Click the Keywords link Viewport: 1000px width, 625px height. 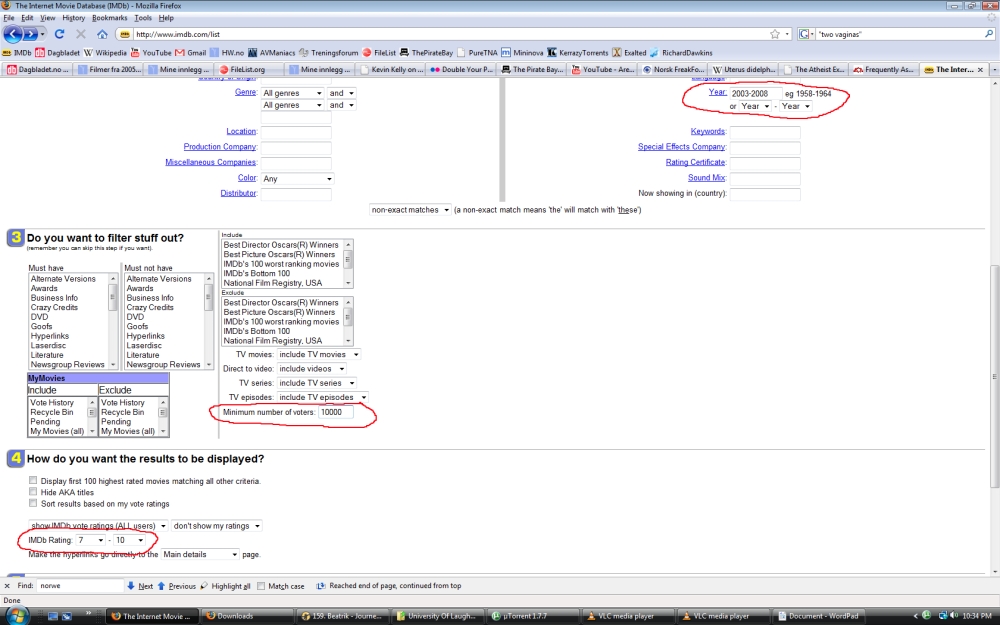[707, 131]
